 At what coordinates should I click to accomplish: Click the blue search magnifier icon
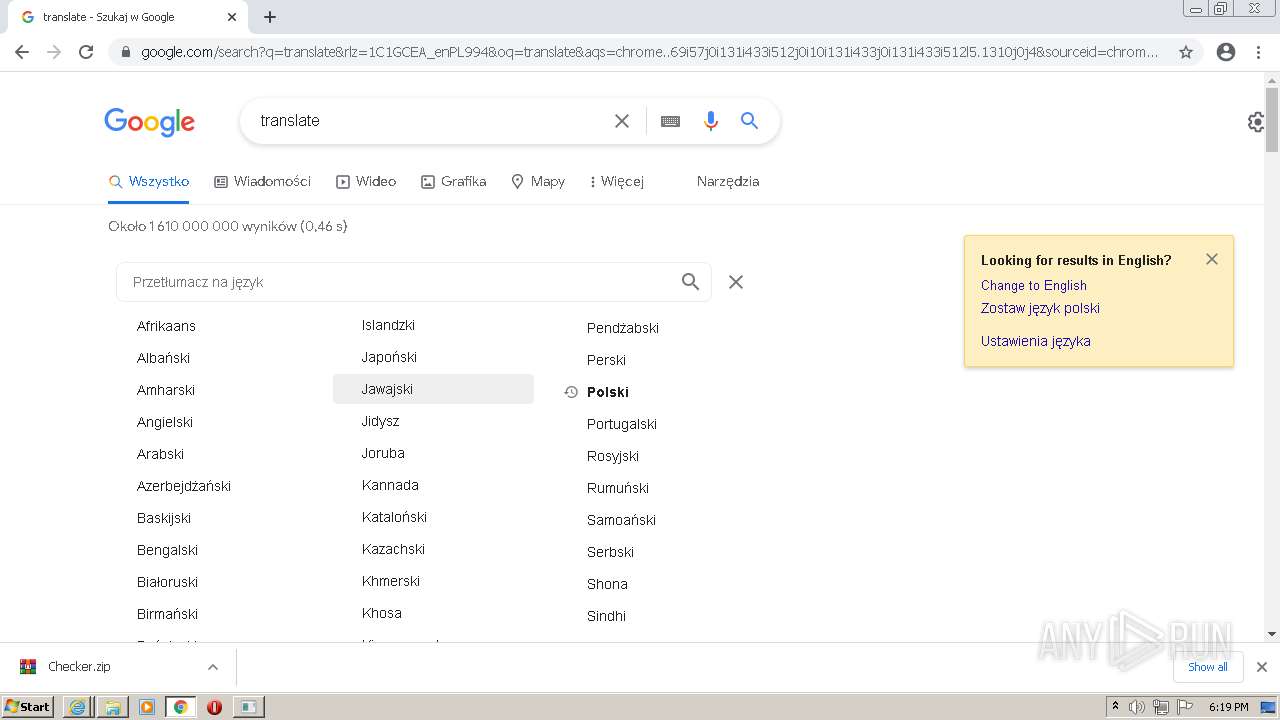click(x=749, y=121)
